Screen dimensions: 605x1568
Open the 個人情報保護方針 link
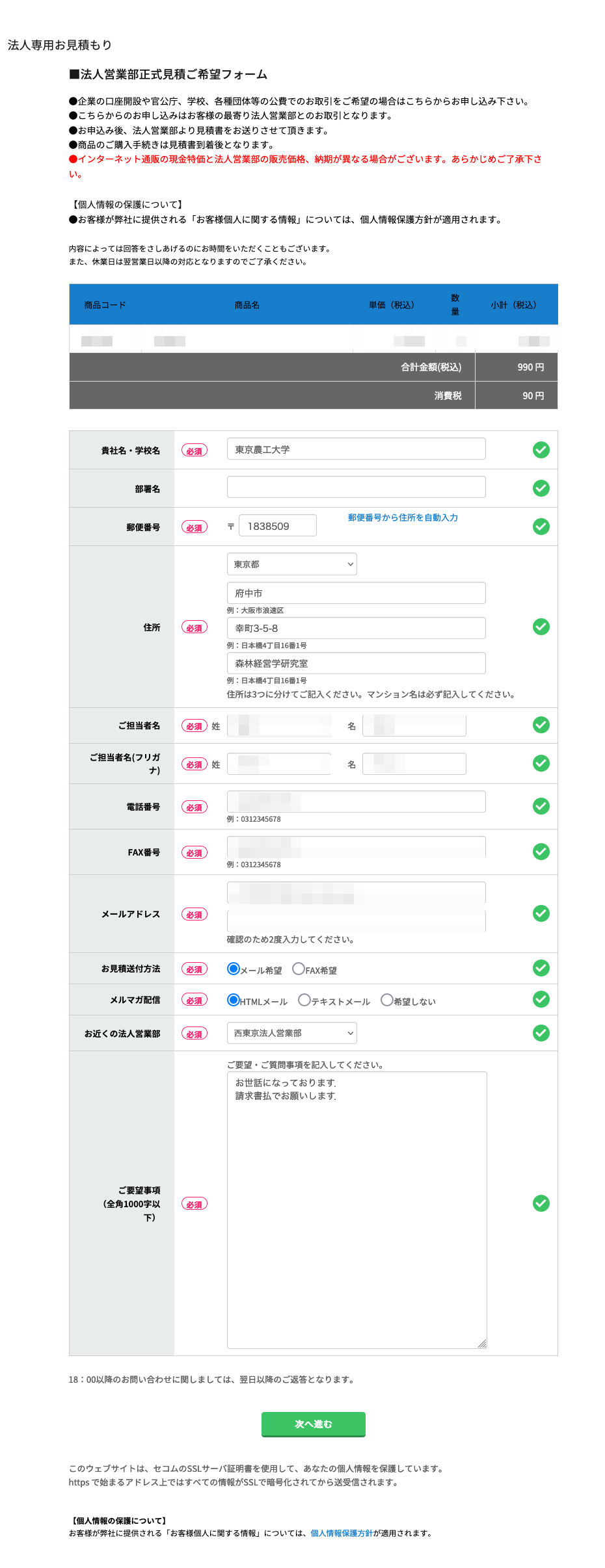pos(342,1533)
